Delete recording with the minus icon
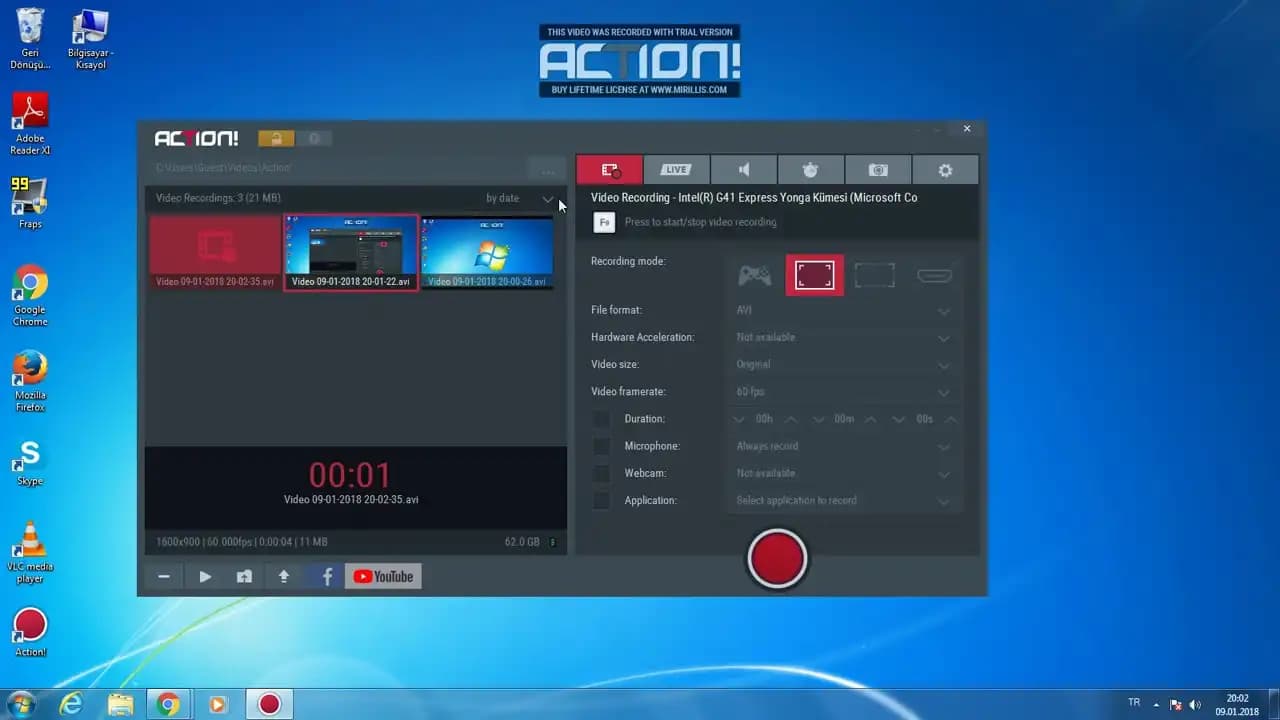The image size is (1280, 720). point(164,576)
